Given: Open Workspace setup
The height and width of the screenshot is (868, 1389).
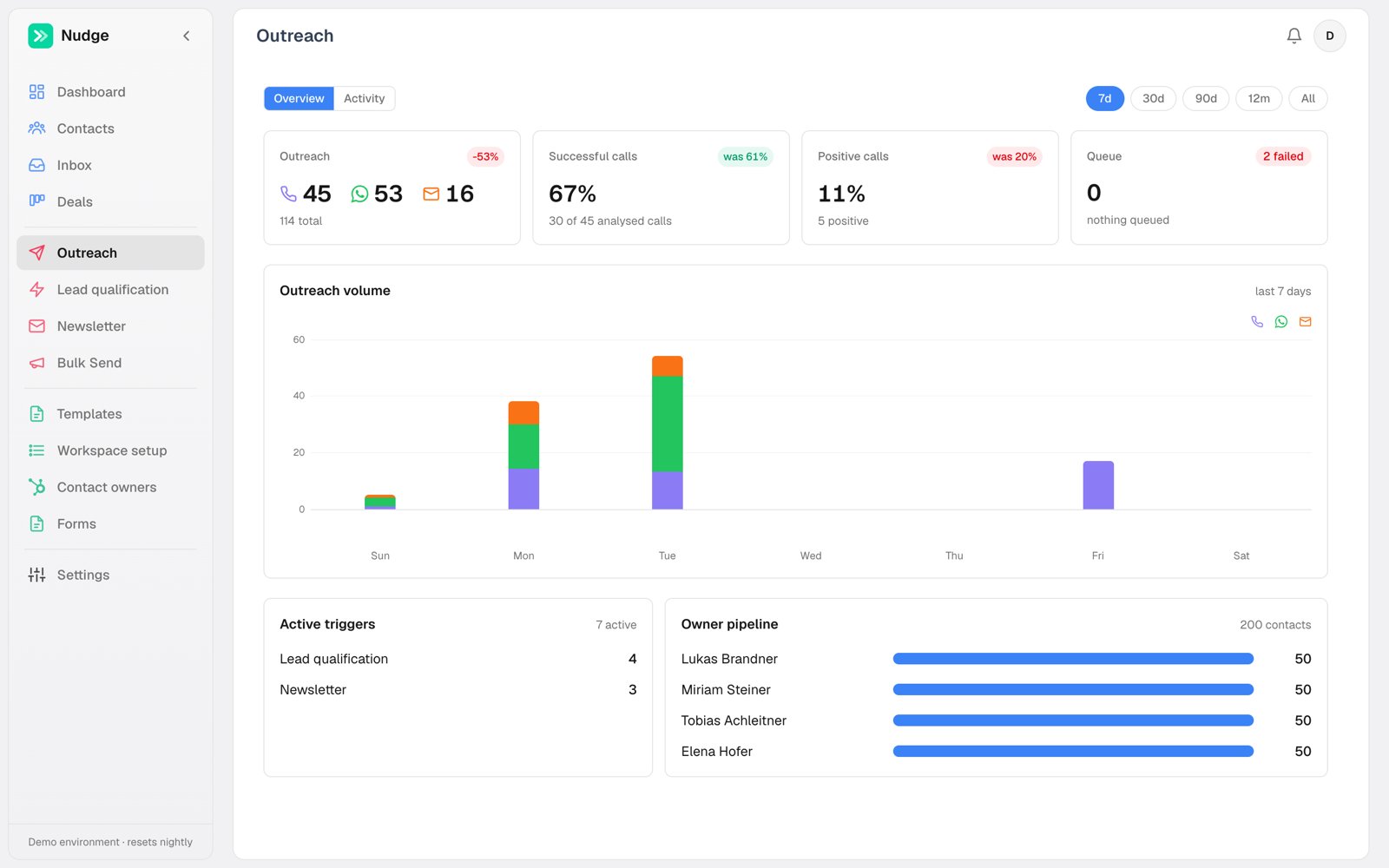Looking at the screenshot, I should 110,450.
